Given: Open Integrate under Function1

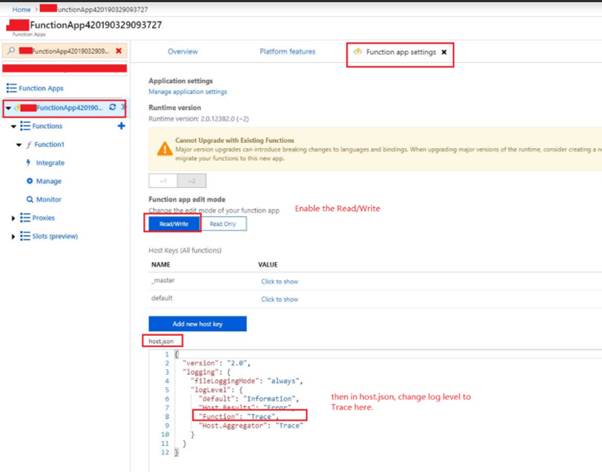Looking at the screenshot, I should (x=50, y=163).
